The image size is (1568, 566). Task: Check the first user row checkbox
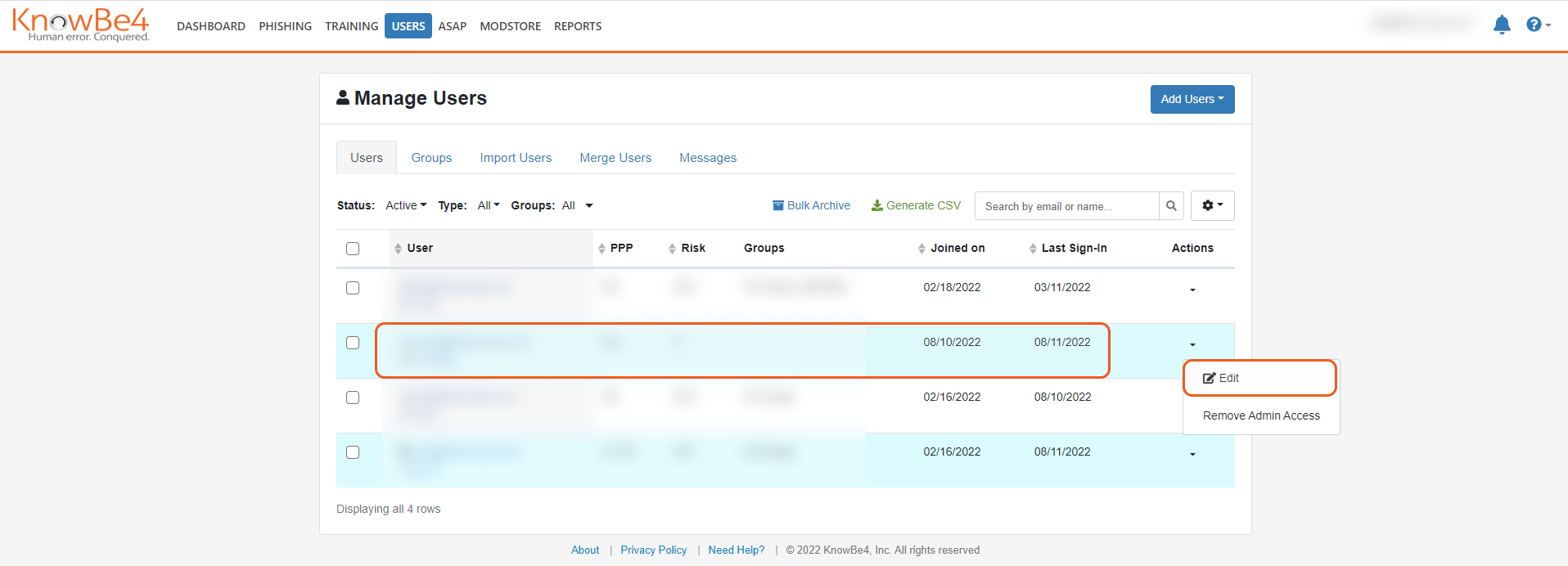pyautogui.click(x=353, y=288)
